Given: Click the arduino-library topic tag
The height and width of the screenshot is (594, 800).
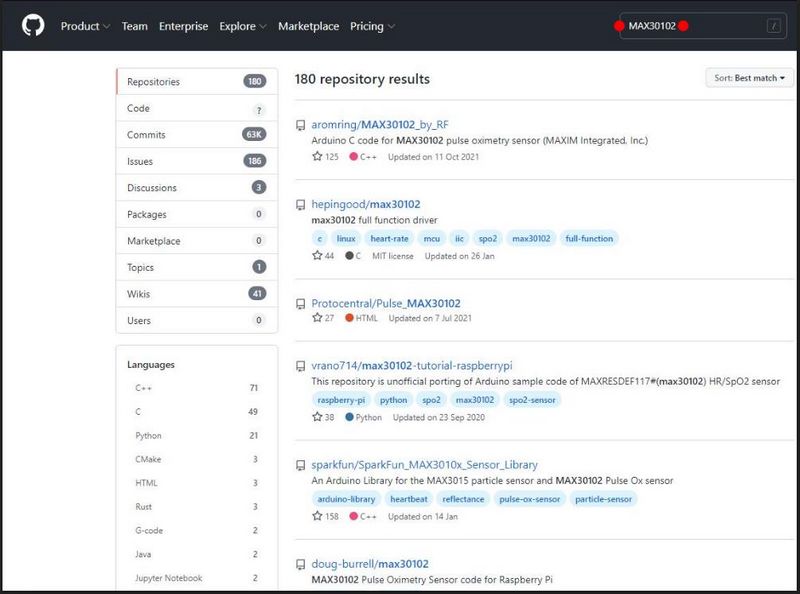Looking at the screenshot, I should pos(346,499).
